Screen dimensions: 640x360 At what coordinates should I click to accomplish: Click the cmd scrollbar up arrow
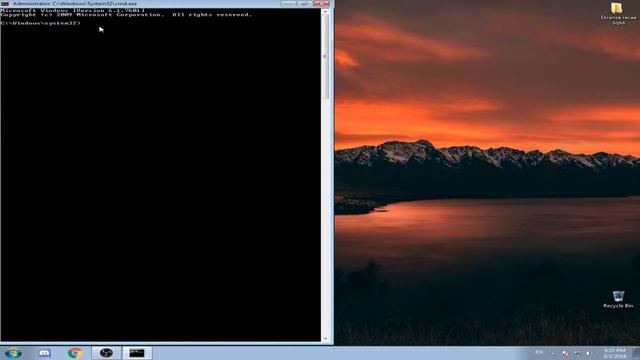tap(325, 11)
